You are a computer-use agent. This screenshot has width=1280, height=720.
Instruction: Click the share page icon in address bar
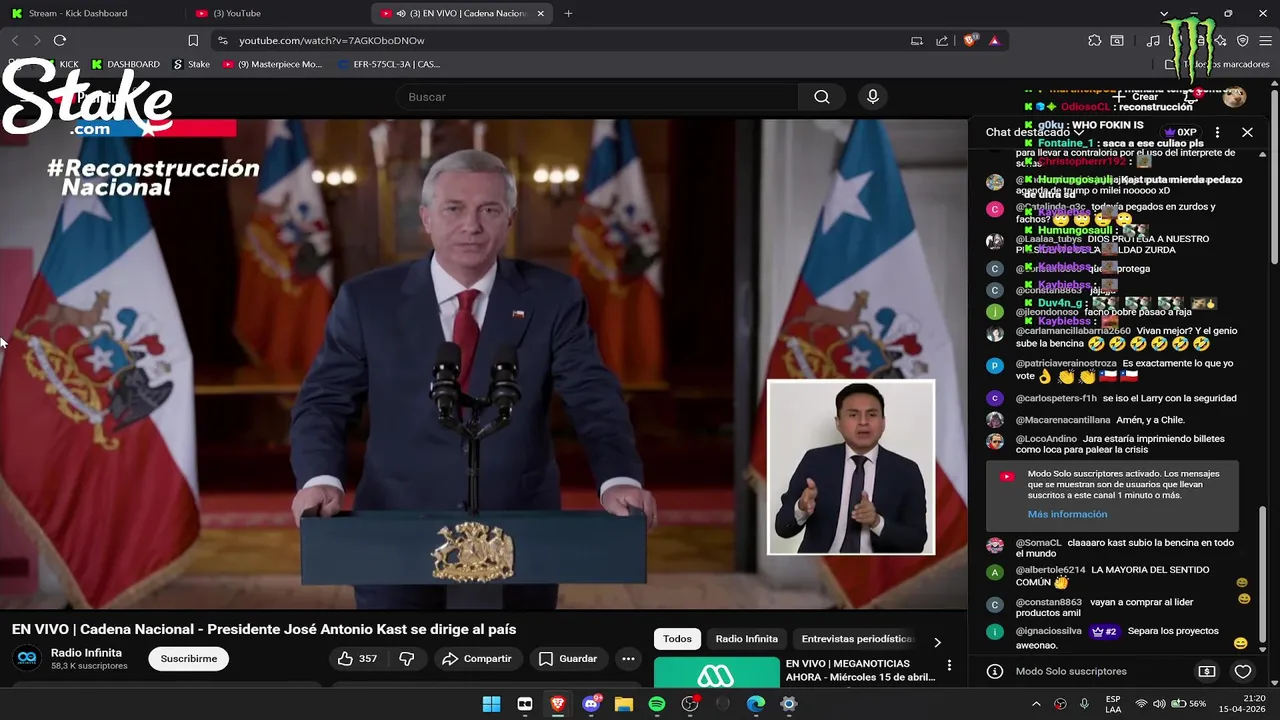(x=942, y=40)
